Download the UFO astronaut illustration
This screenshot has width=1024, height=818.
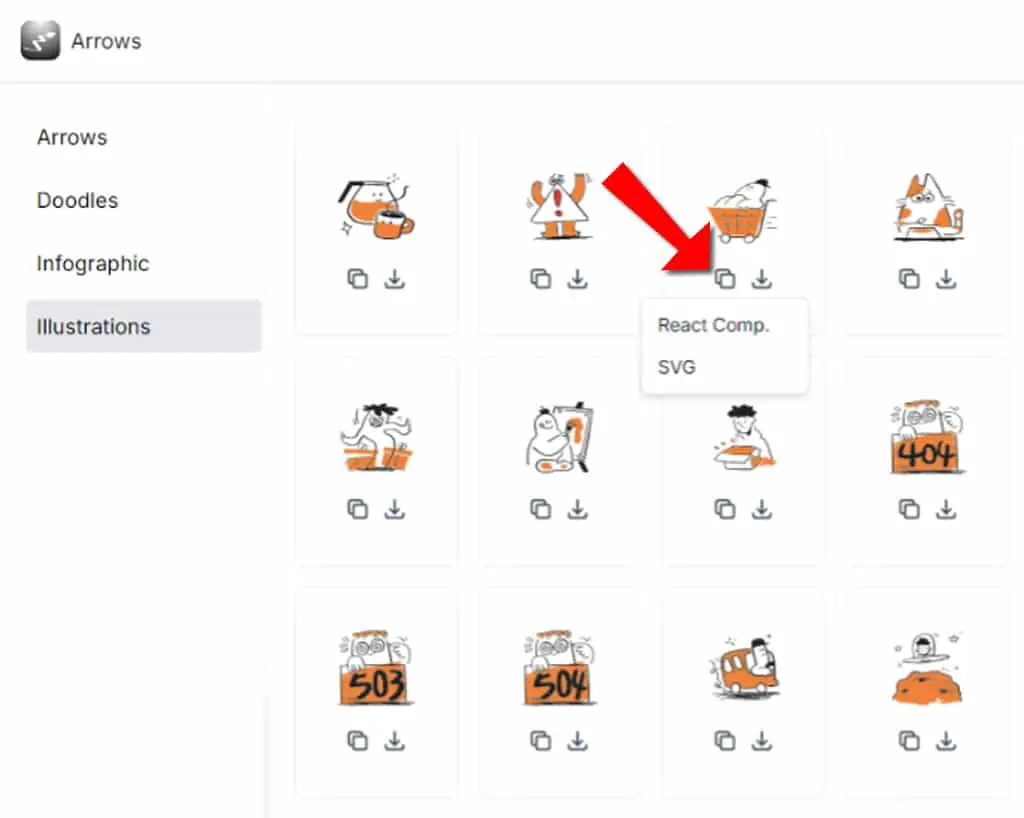[946, 741]
